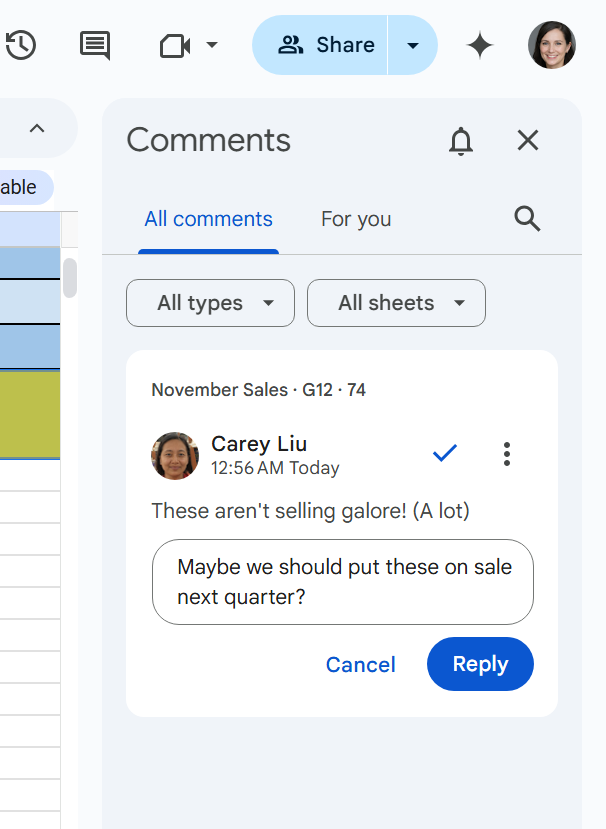This screenshot has height=829, width=606.
Task: Open comment notification settings bell
Action: [461, 141]
